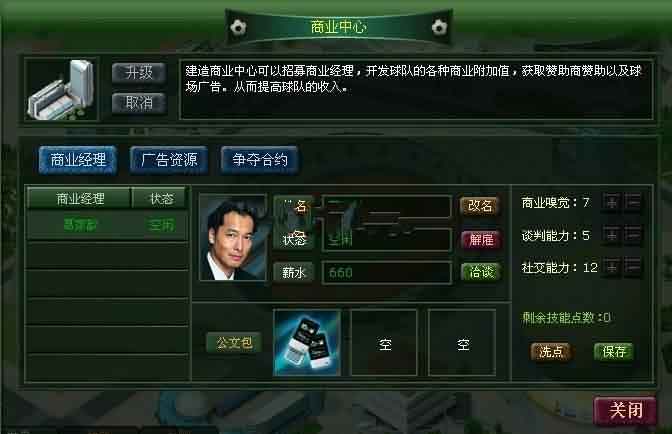Open the 争夺合约 tab

pyautogui.click(x=260, y=160)
